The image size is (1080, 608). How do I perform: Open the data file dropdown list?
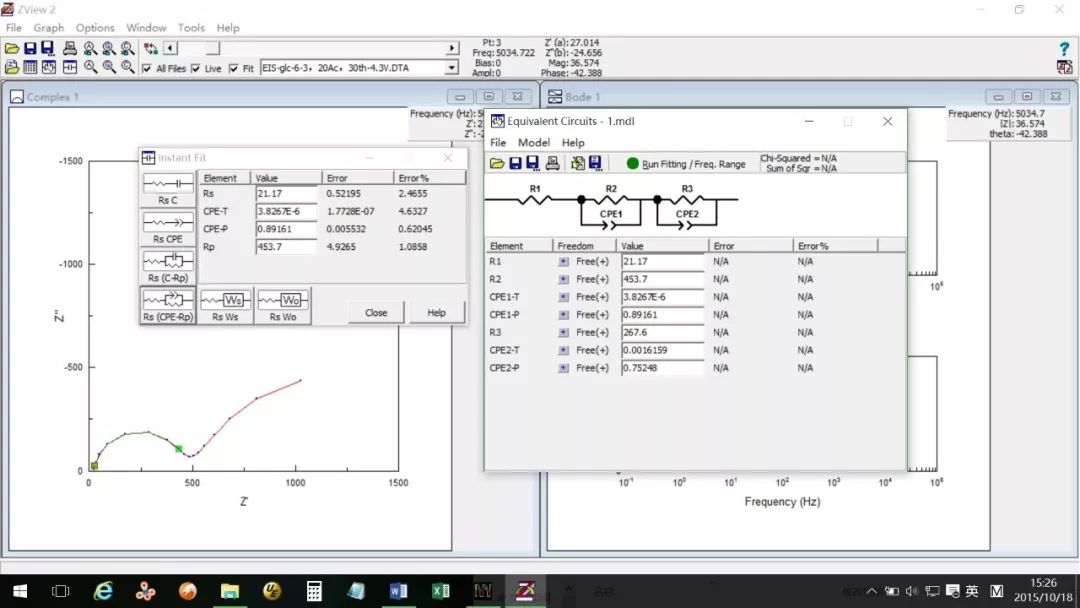click(451, 67)
